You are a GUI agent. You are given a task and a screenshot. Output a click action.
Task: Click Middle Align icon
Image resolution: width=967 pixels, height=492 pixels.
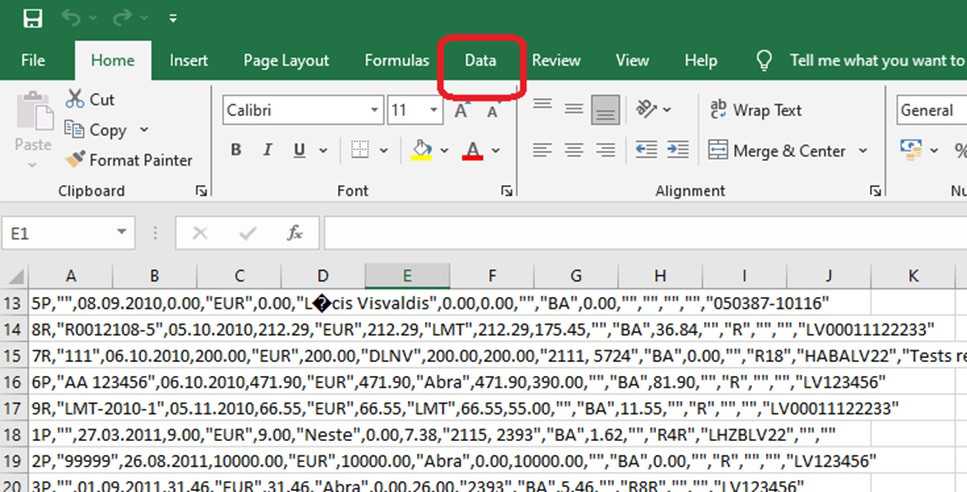(x=574, y=110)
